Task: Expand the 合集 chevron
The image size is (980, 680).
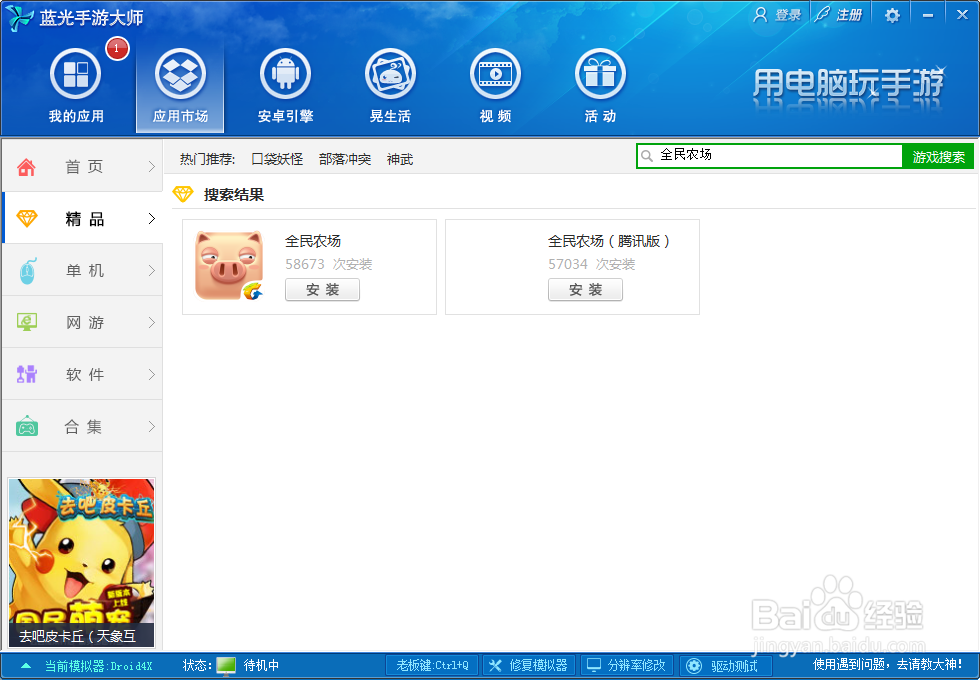Action: click(x=151, y=426)
